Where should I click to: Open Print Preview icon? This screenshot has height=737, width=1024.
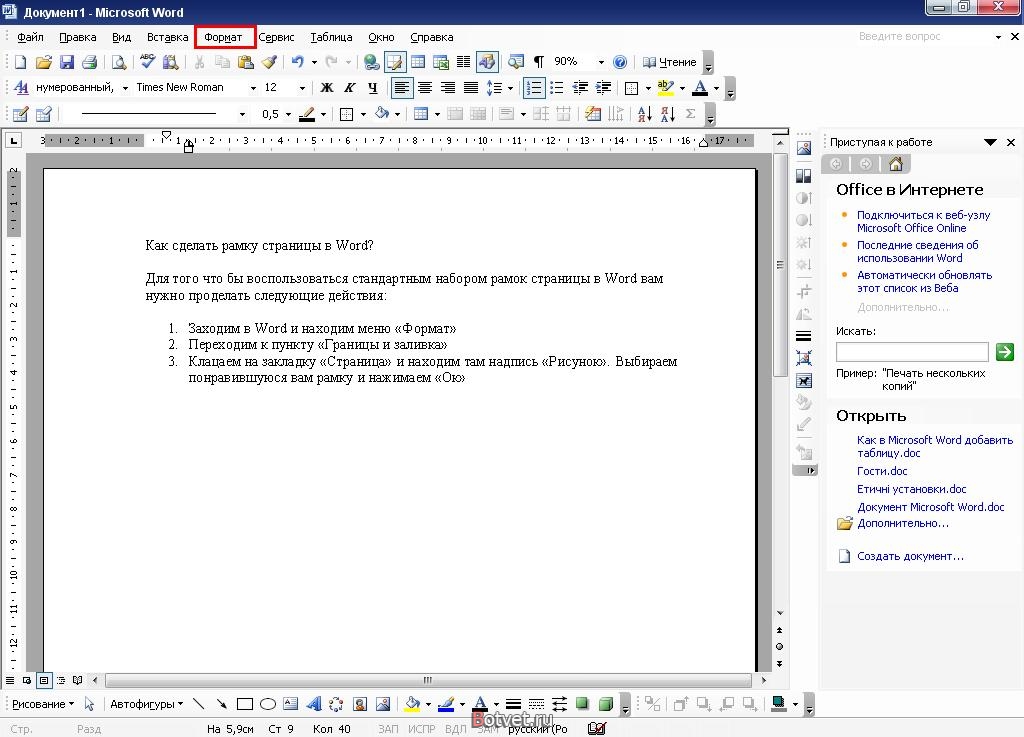coord(119,62)
